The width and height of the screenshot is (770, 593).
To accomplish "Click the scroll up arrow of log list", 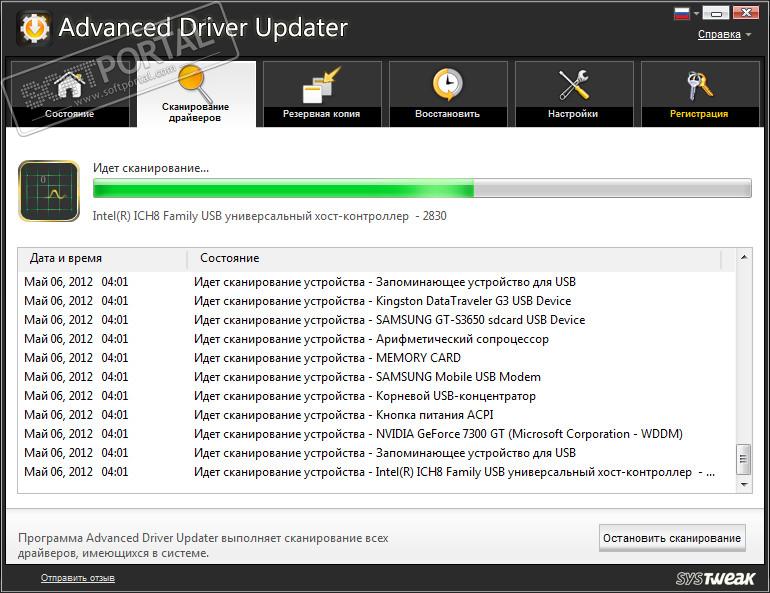I will tap(744, 257).
